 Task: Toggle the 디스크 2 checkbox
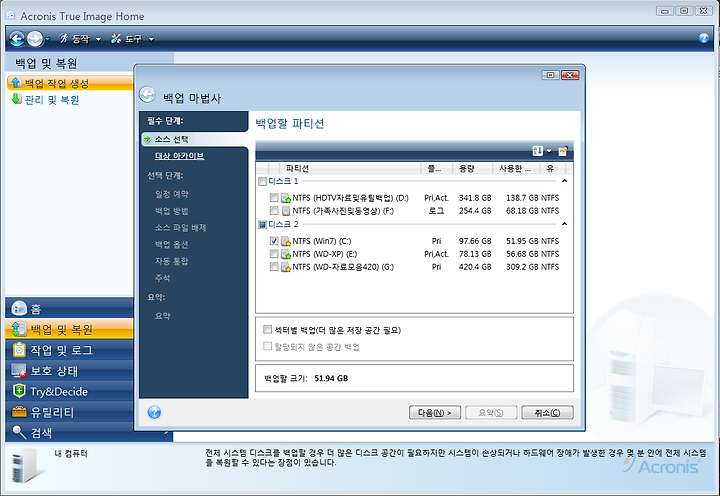coord(262,225)
